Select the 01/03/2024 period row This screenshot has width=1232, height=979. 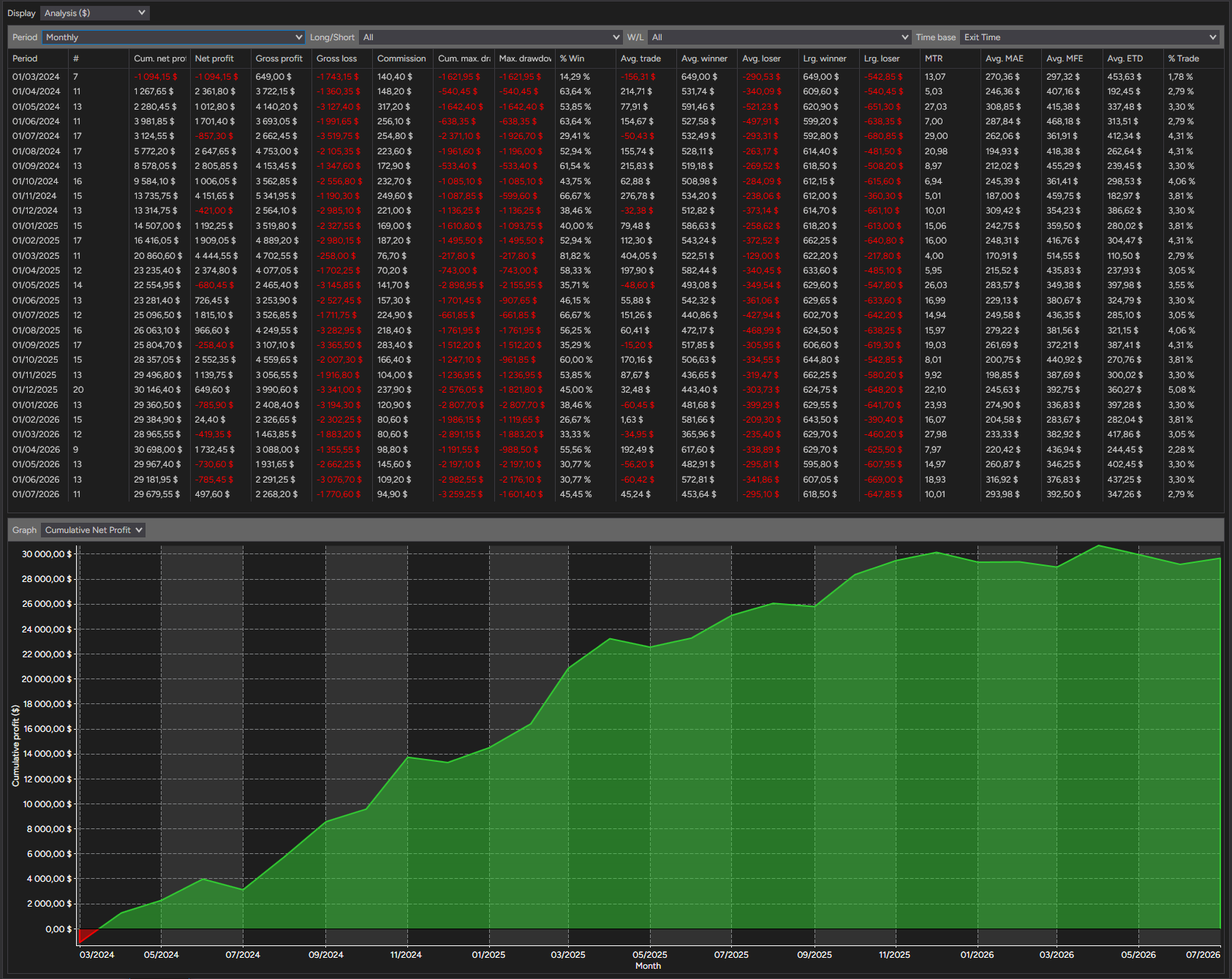click(616, 77)
